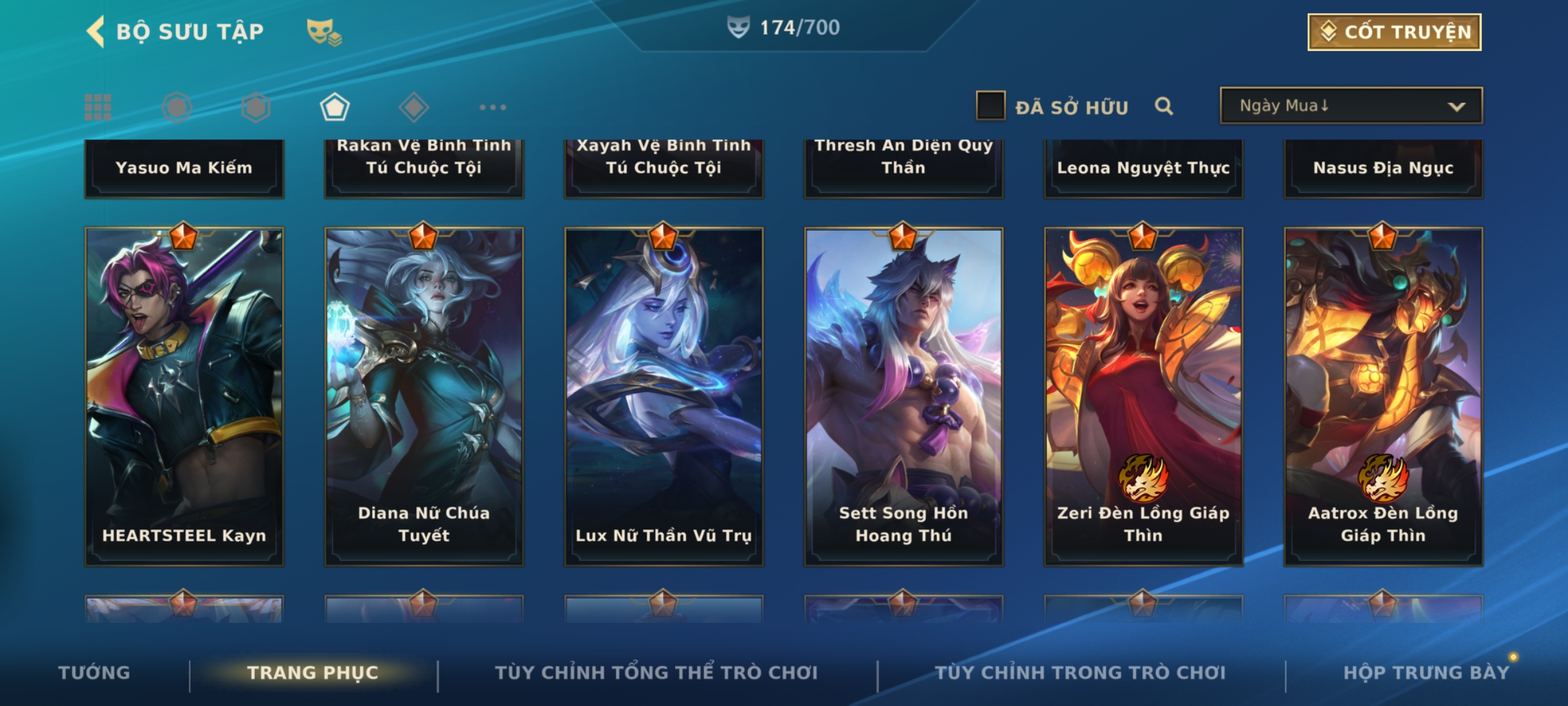The height and width of the screenshot is (706, 1568).
Task: Select the diamond rarity filter icon
Action: [414, 107]
